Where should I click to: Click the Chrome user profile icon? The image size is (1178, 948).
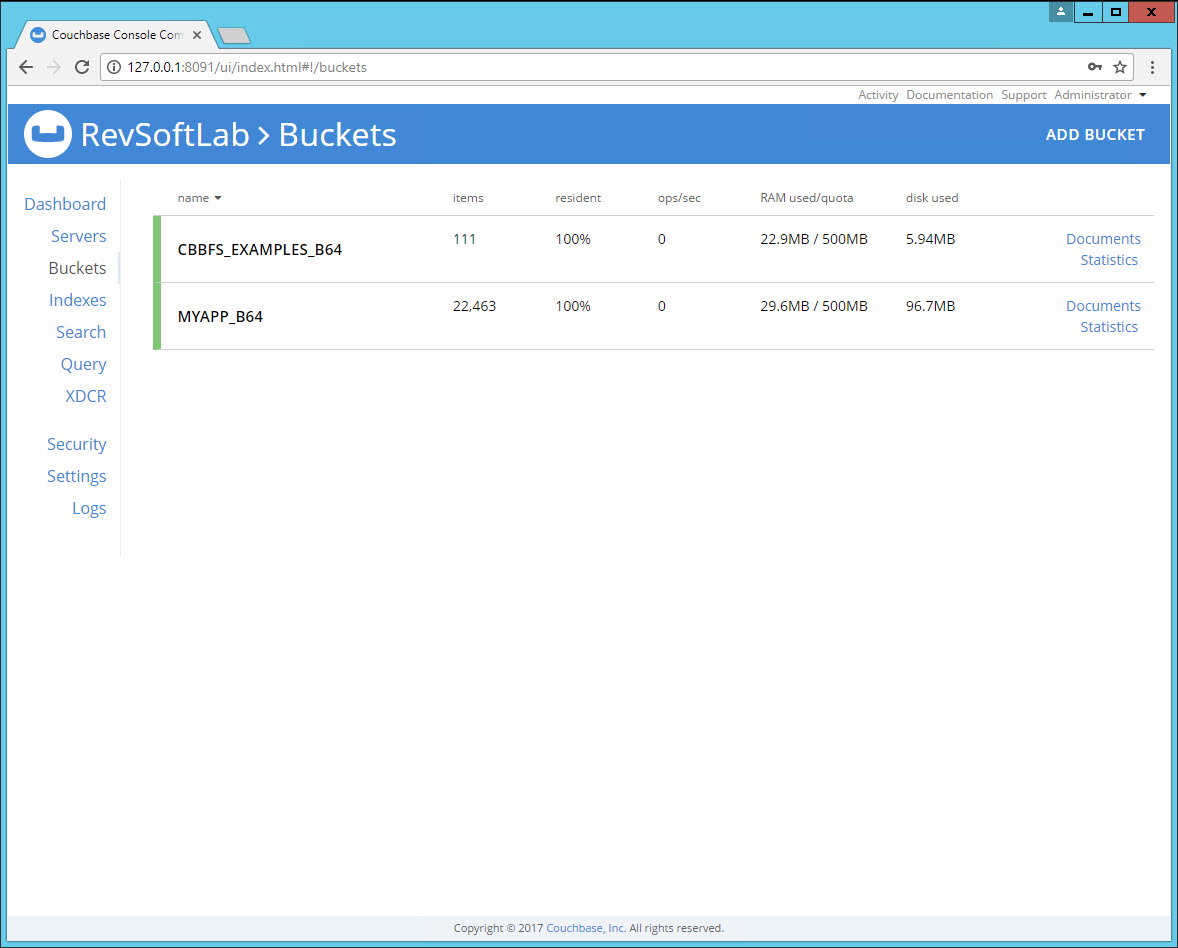[1061, 11]
